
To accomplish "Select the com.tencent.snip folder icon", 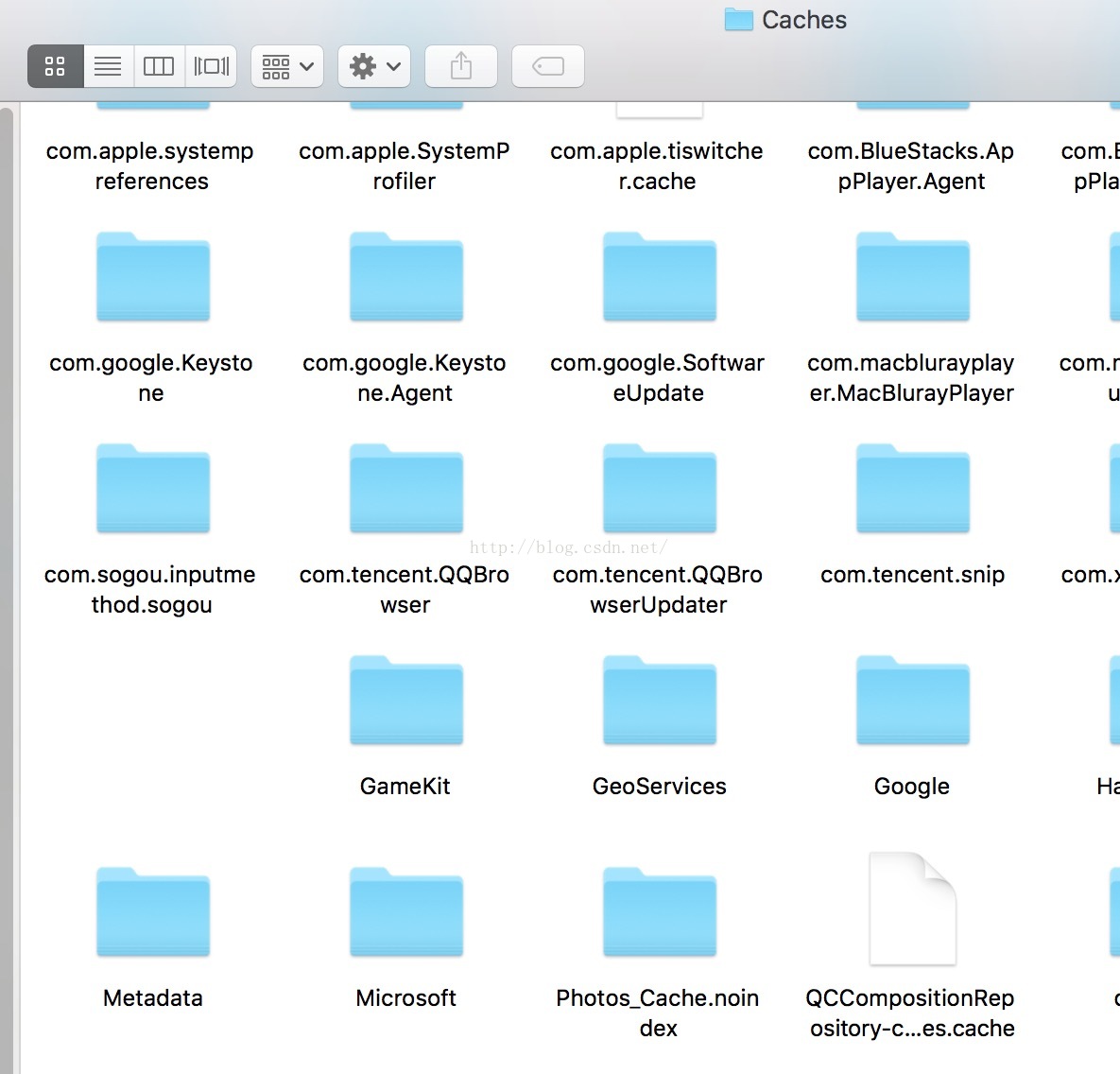I will click(x=913, y=488).
